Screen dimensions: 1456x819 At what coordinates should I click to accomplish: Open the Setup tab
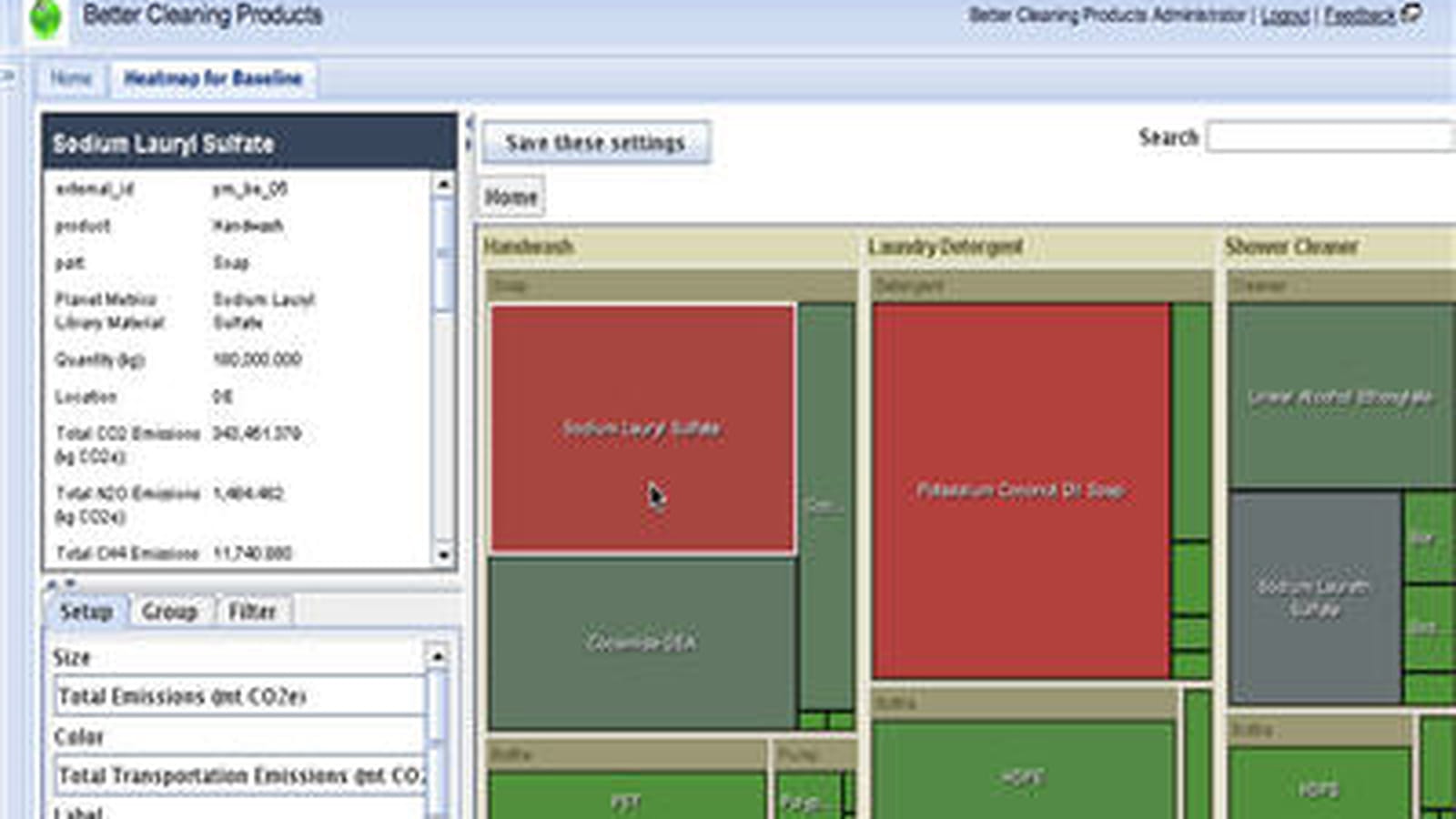(x=86, y=612)
